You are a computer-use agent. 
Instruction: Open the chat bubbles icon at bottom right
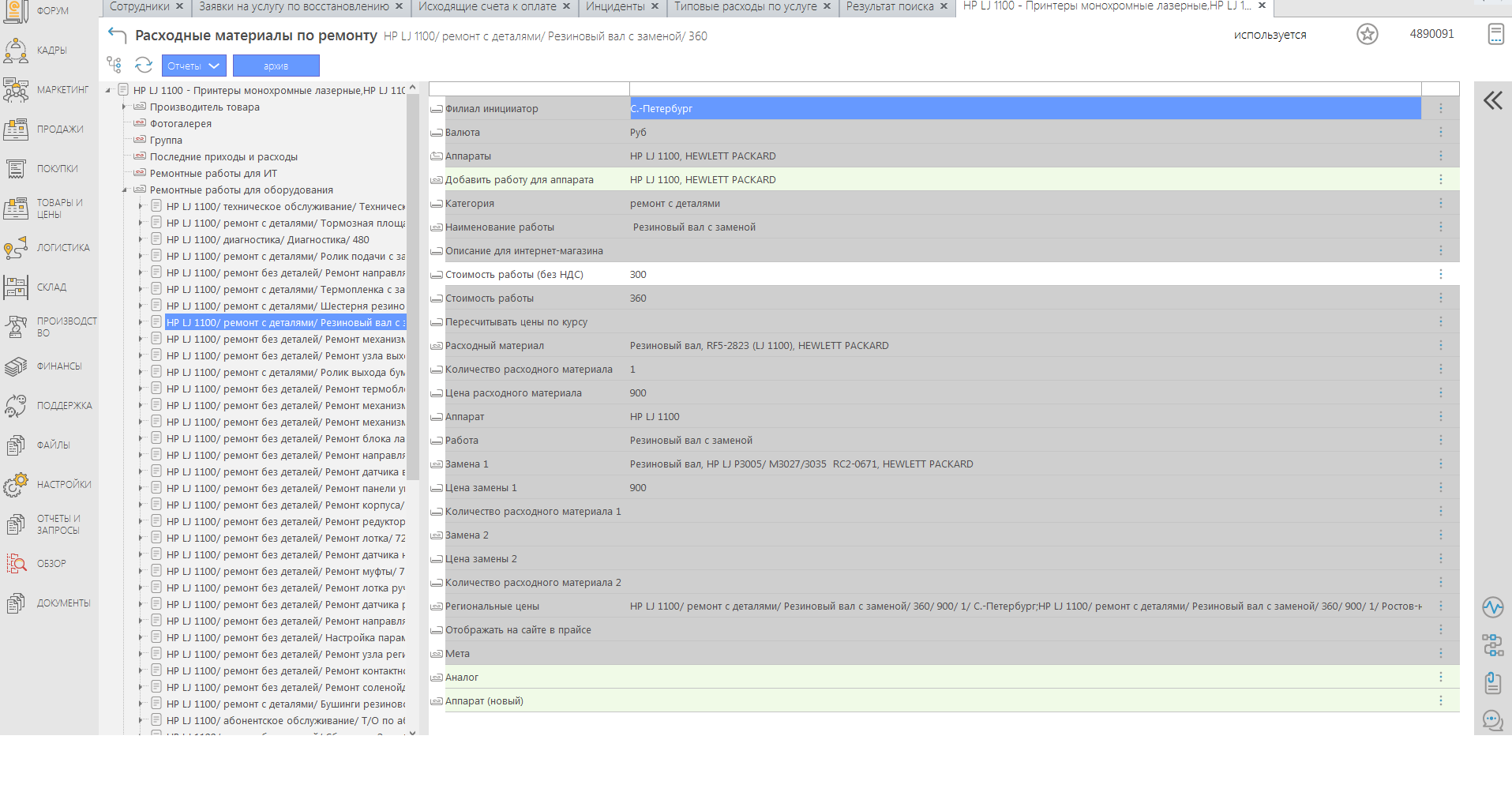[x=1492, y=720]
